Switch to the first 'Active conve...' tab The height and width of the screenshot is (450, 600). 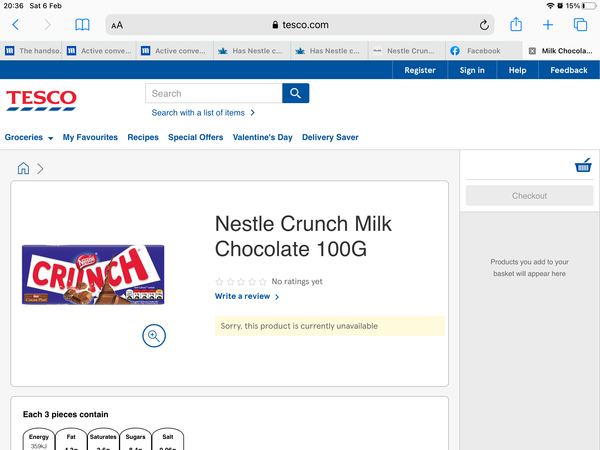point(99,51)
